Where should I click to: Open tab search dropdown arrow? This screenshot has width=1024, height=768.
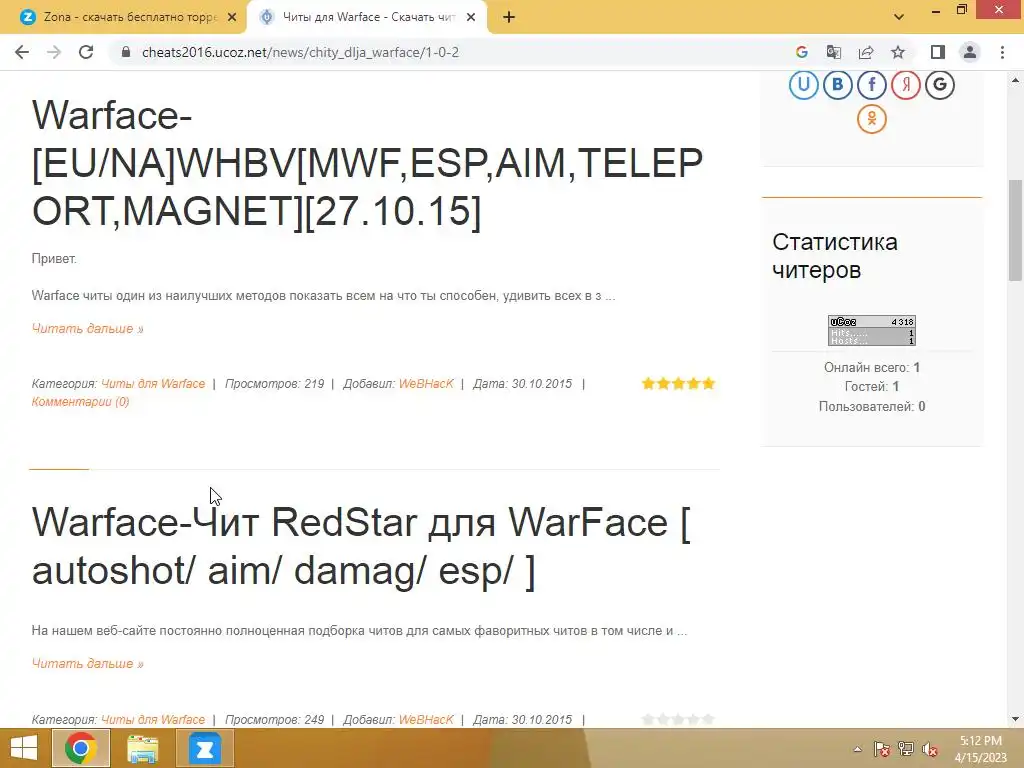point(899,17)
